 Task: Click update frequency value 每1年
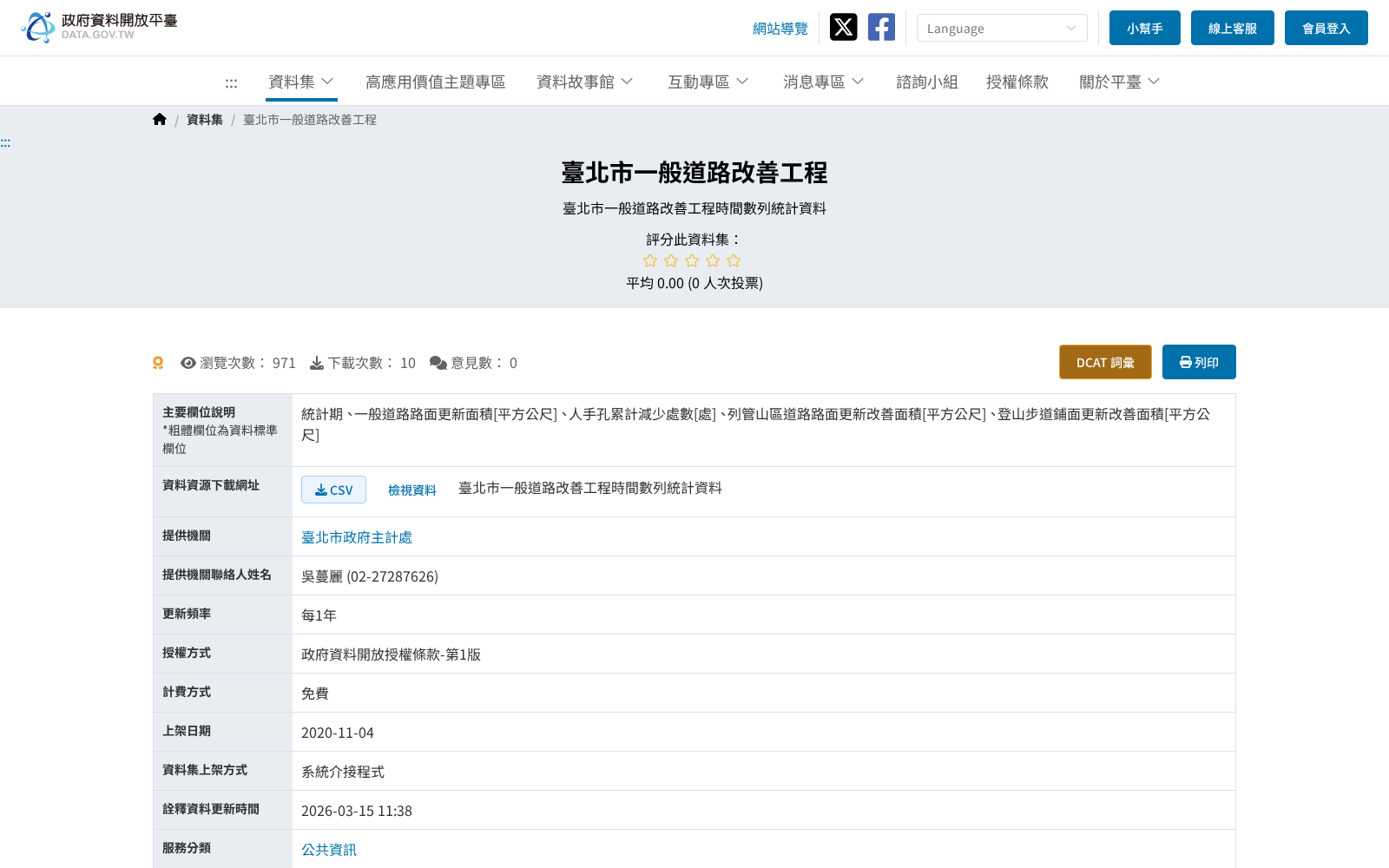click(319, 615)
